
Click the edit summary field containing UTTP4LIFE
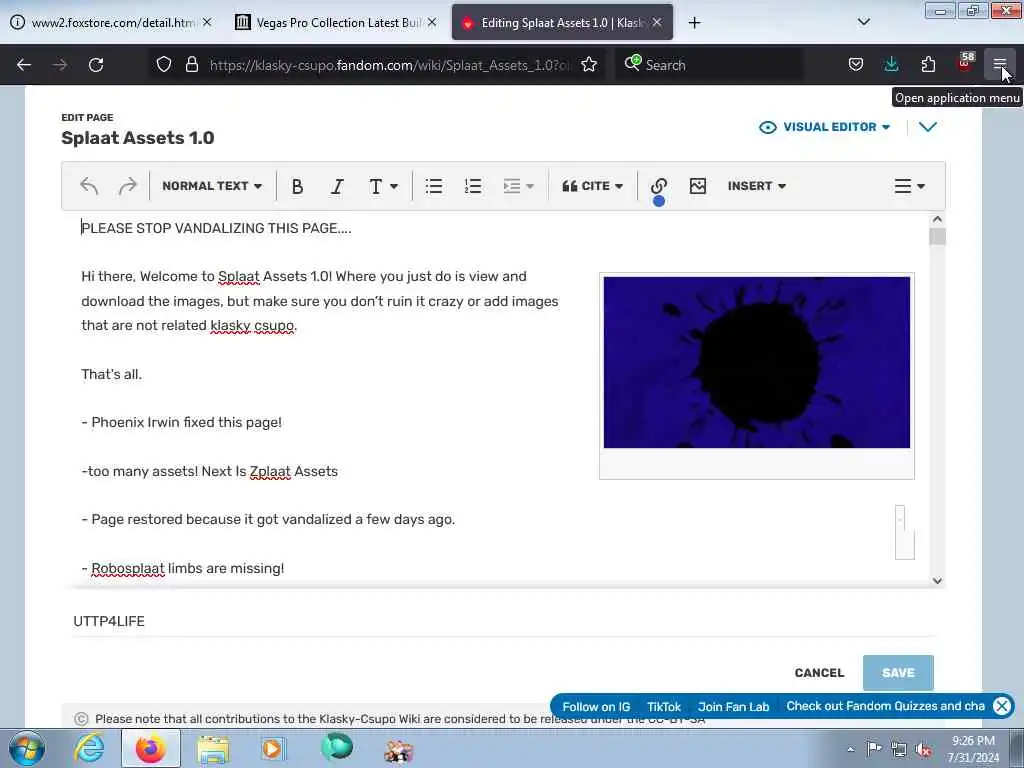(503, 621)
